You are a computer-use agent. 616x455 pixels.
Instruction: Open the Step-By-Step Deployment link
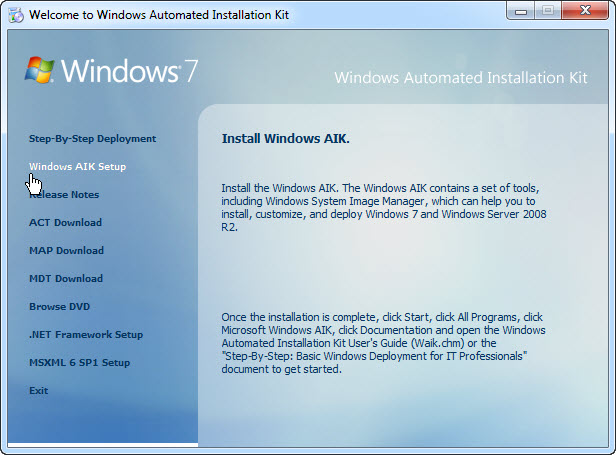point(92,139)
